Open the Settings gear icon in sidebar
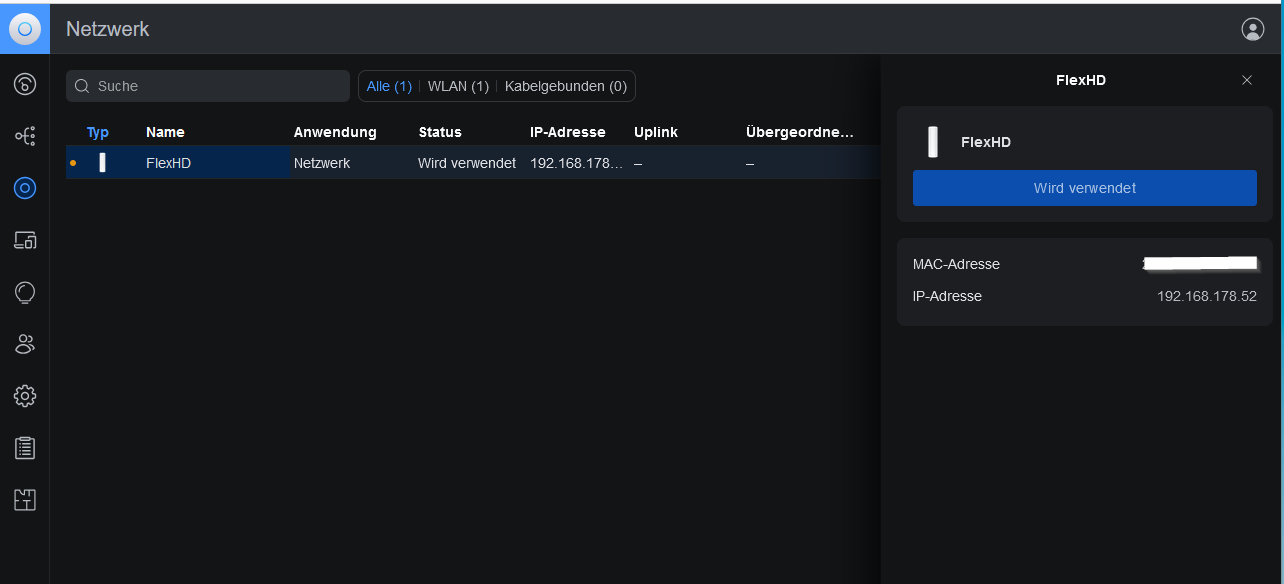The image size is (1284, 584). pos(25,396)
